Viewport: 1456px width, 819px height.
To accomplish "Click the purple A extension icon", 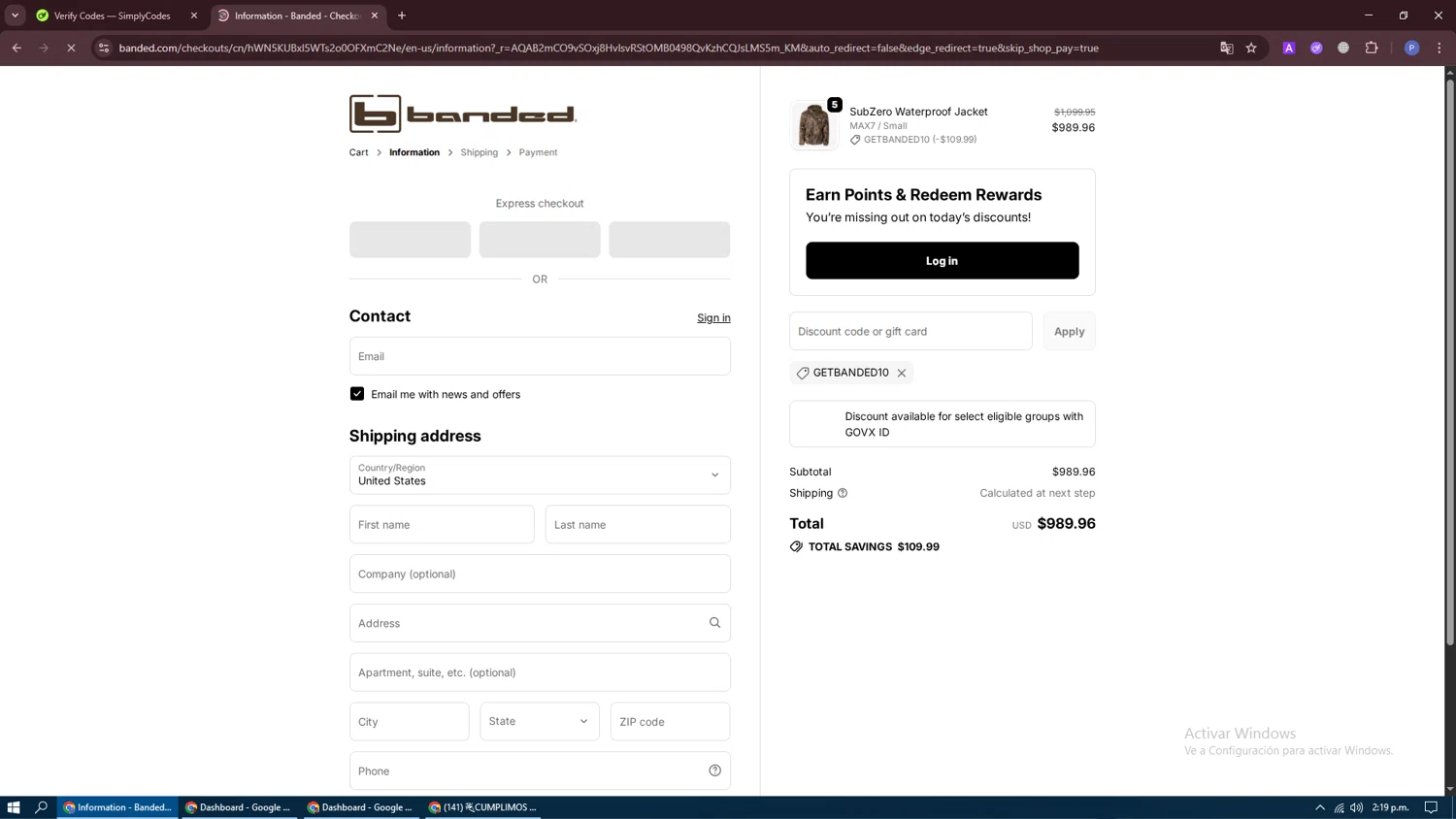I will pyautogui.click(x=1289, y=48).
